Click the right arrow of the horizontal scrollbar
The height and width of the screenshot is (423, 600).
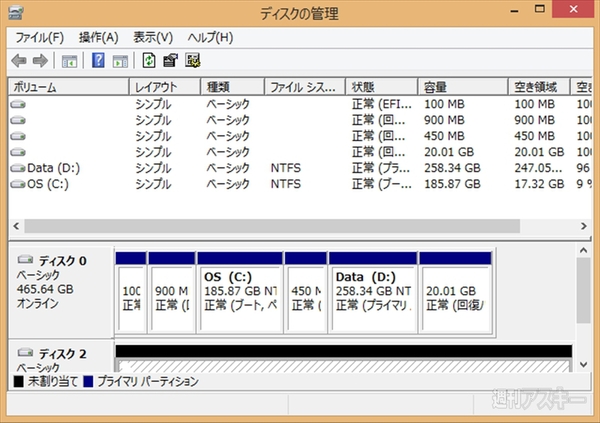(583, 226)
